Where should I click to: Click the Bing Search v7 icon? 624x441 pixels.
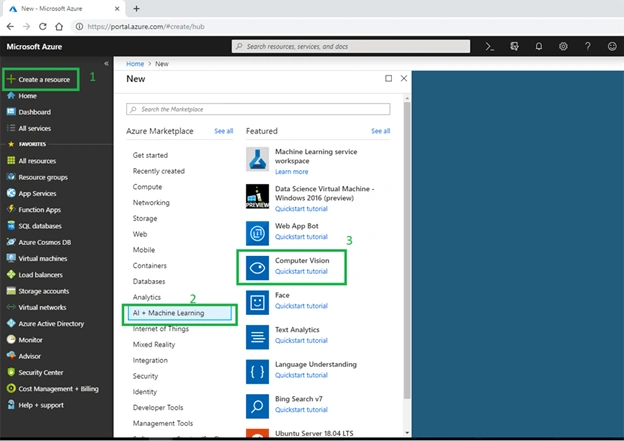tap(257, 406)
